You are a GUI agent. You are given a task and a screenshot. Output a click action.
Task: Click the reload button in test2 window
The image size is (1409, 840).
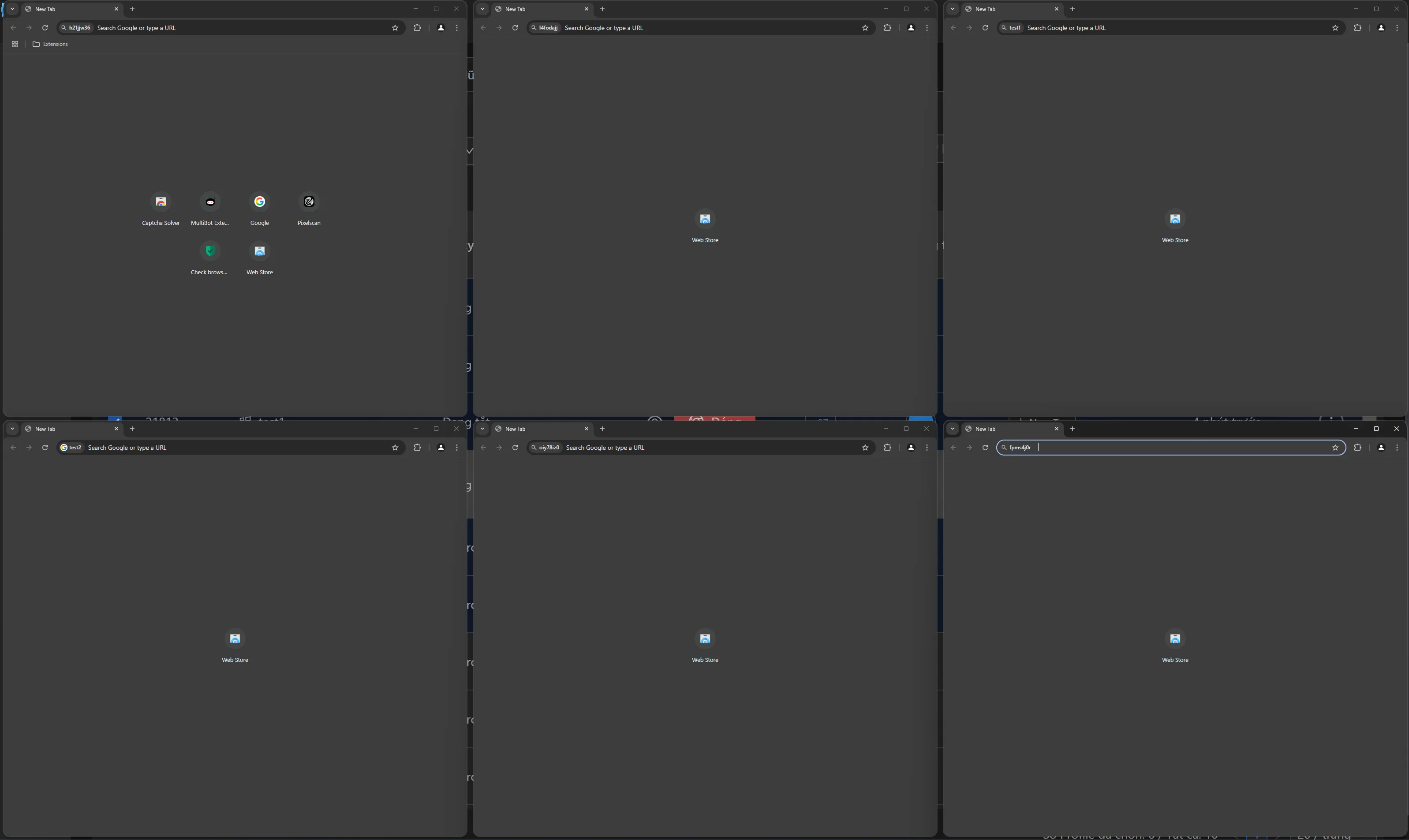click(45, 447)
